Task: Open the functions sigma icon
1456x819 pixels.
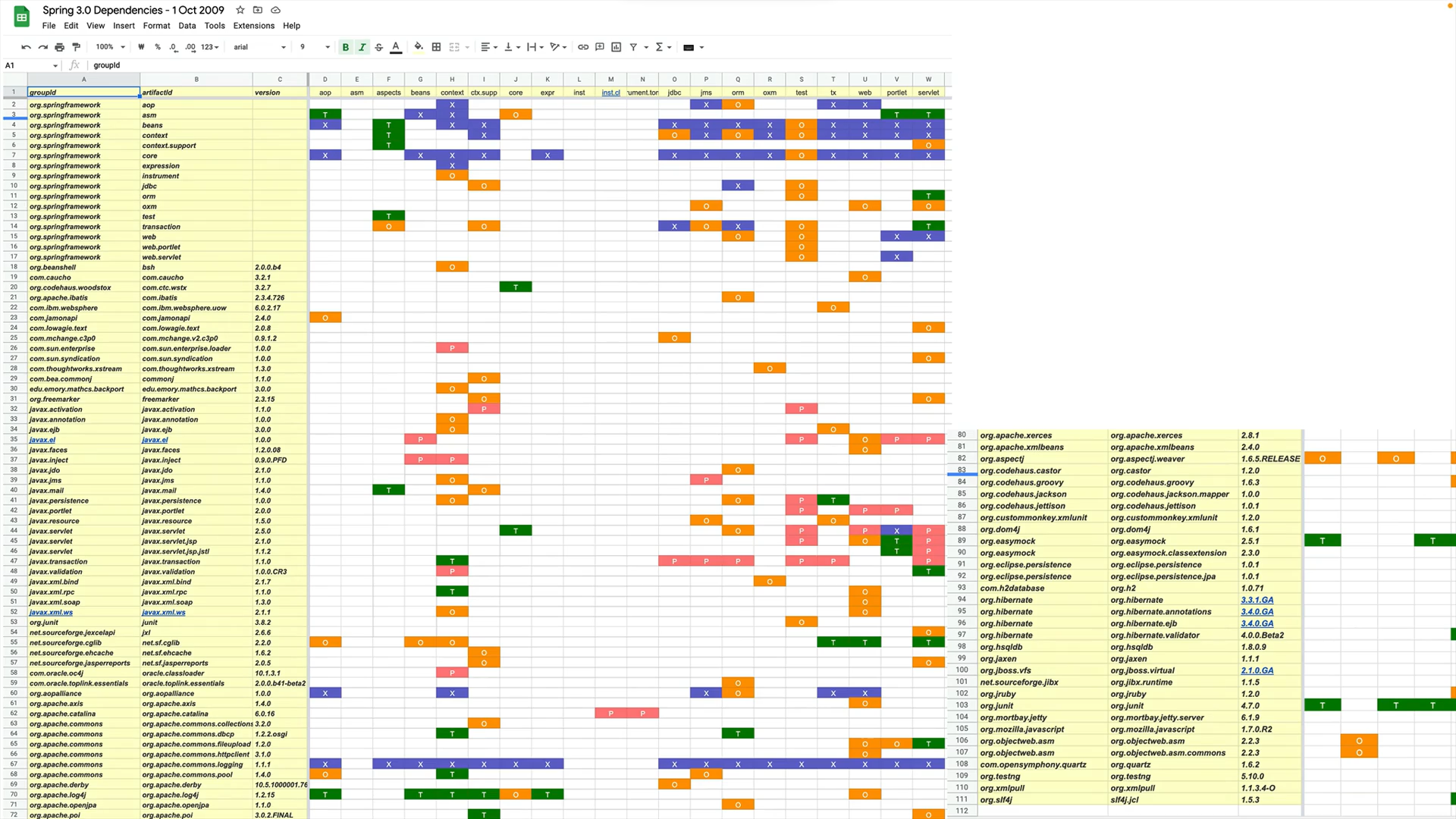Action: pyautogui.click(x=659, y=47)
